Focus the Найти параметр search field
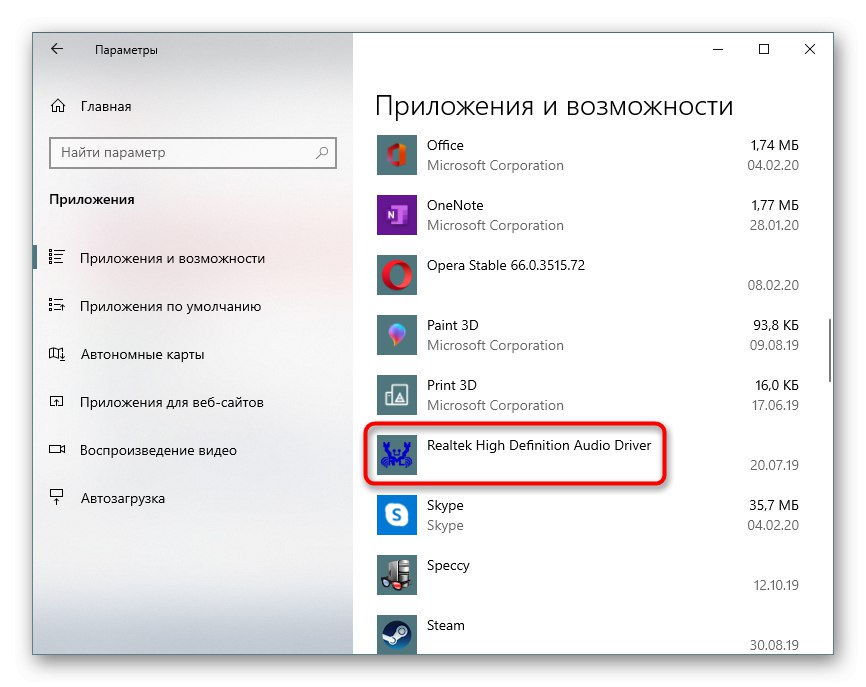The image size is (866, 687). pyautogui.click(x=193, y=152)
